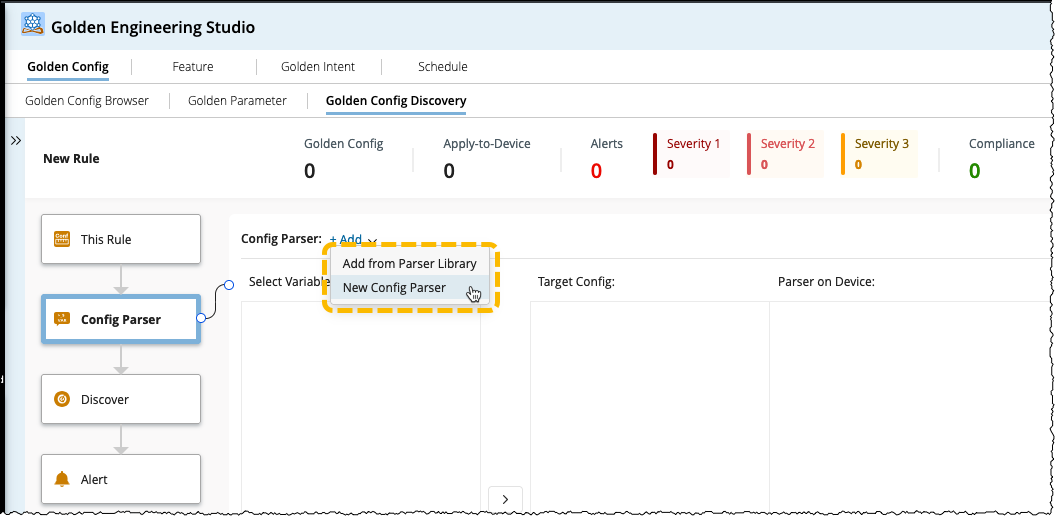Viewport: 1055px width, 516px height.
Task: Open the + Add dropdown
Action: (353, 239)
